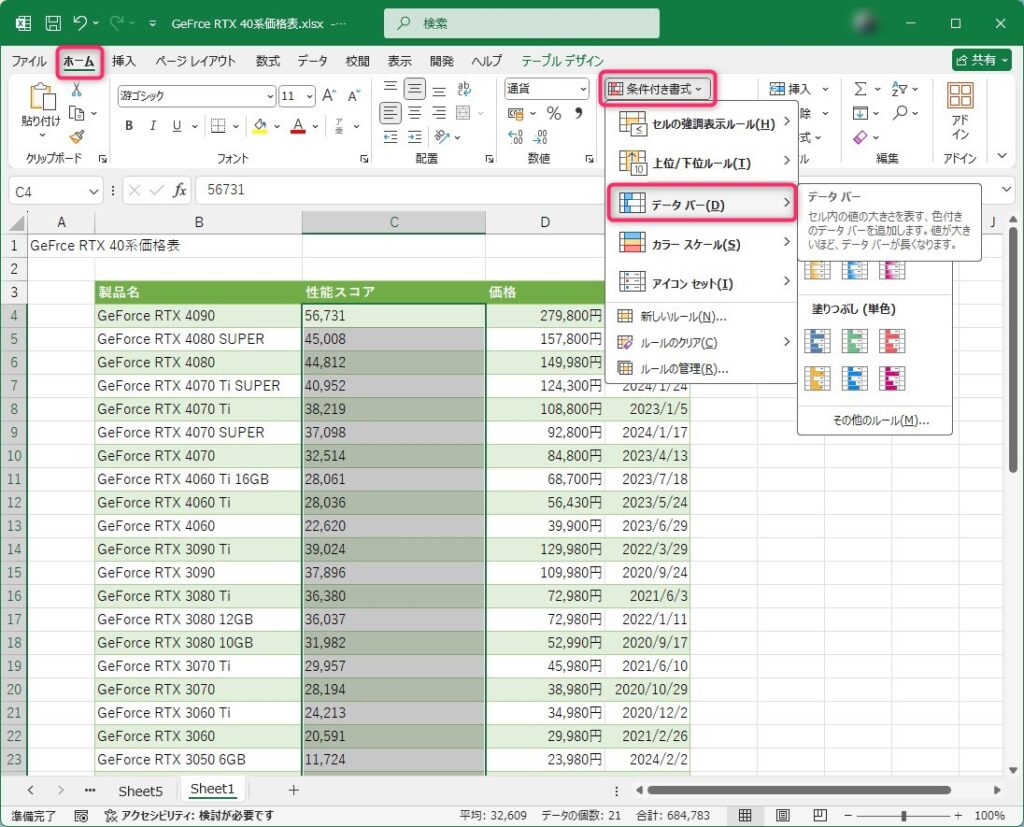
Task: Click the zoom slider handle in status bar
Action: (903, 816)
